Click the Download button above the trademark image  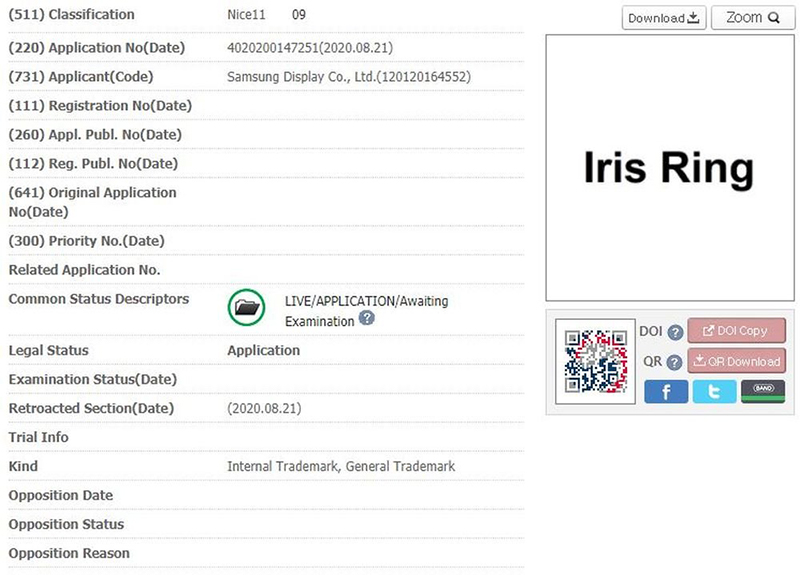coord(664,18)
